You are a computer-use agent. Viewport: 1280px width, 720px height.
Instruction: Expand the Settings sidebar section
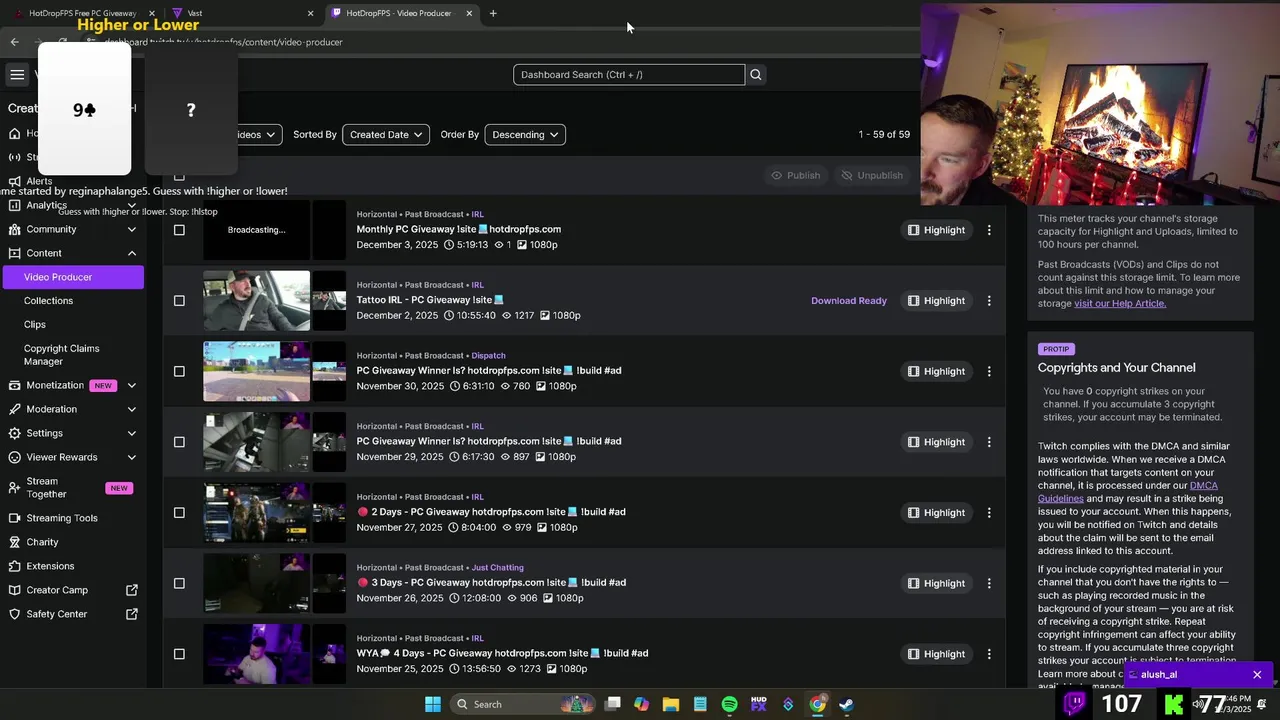click(131, 433)
